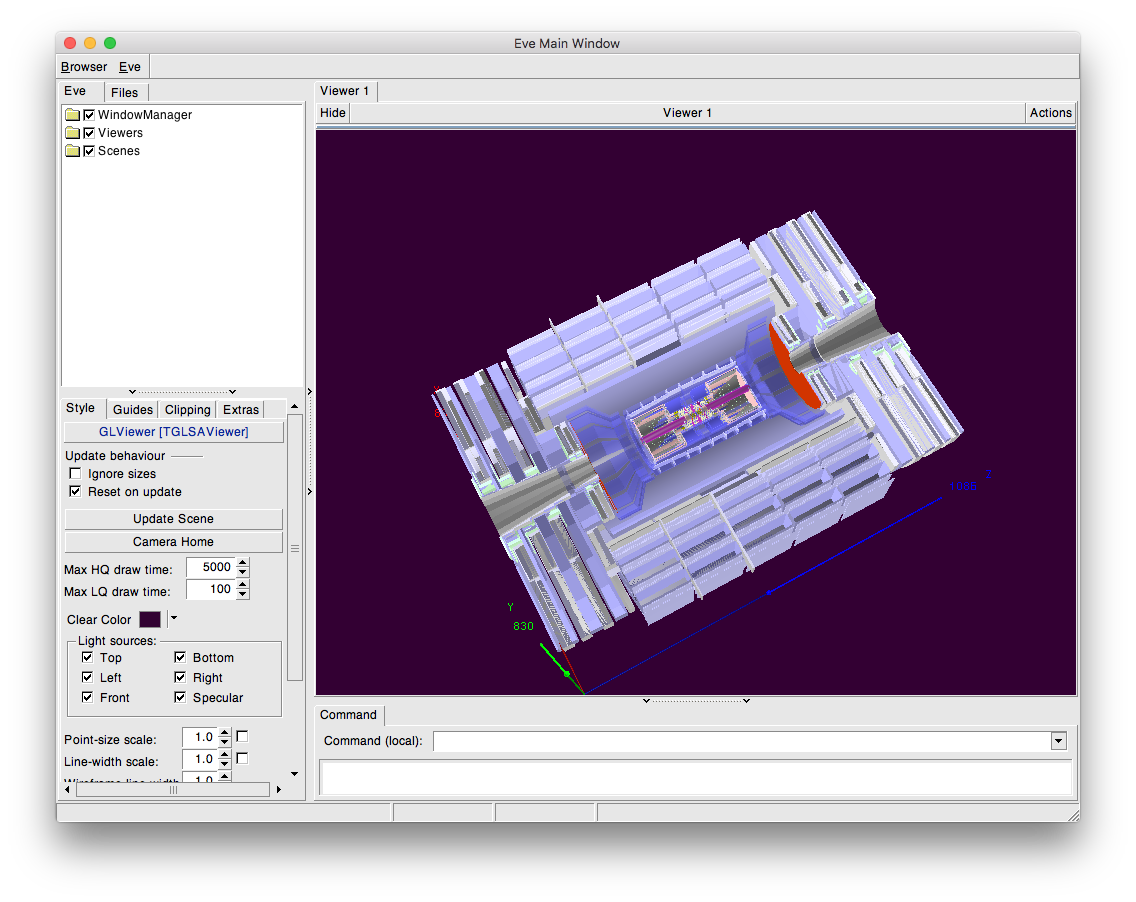The width and height of the screenshot is (1136, 902).
Task: Disable the Specular light source
Action: [x=180, y=698]
